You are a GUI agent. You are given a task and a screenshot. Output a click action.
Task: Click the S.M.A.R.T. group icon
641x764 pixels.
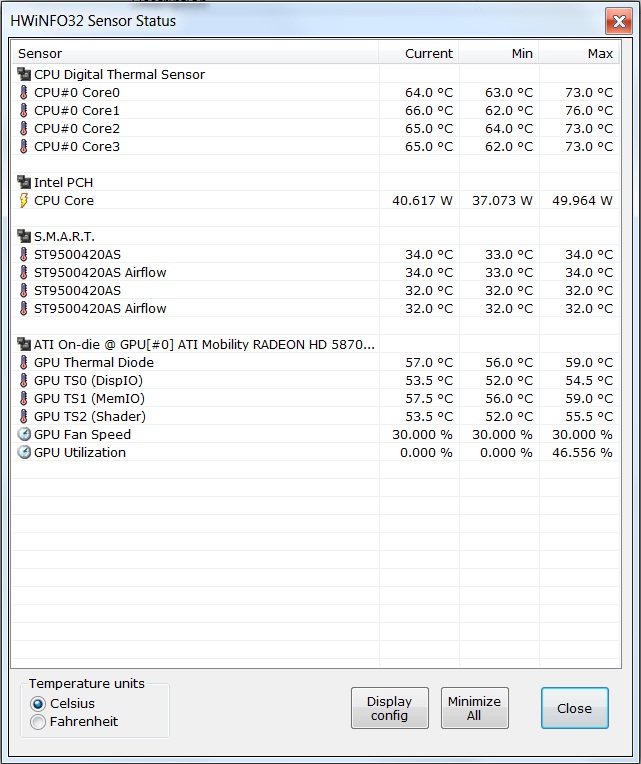(x=24, y=236)
